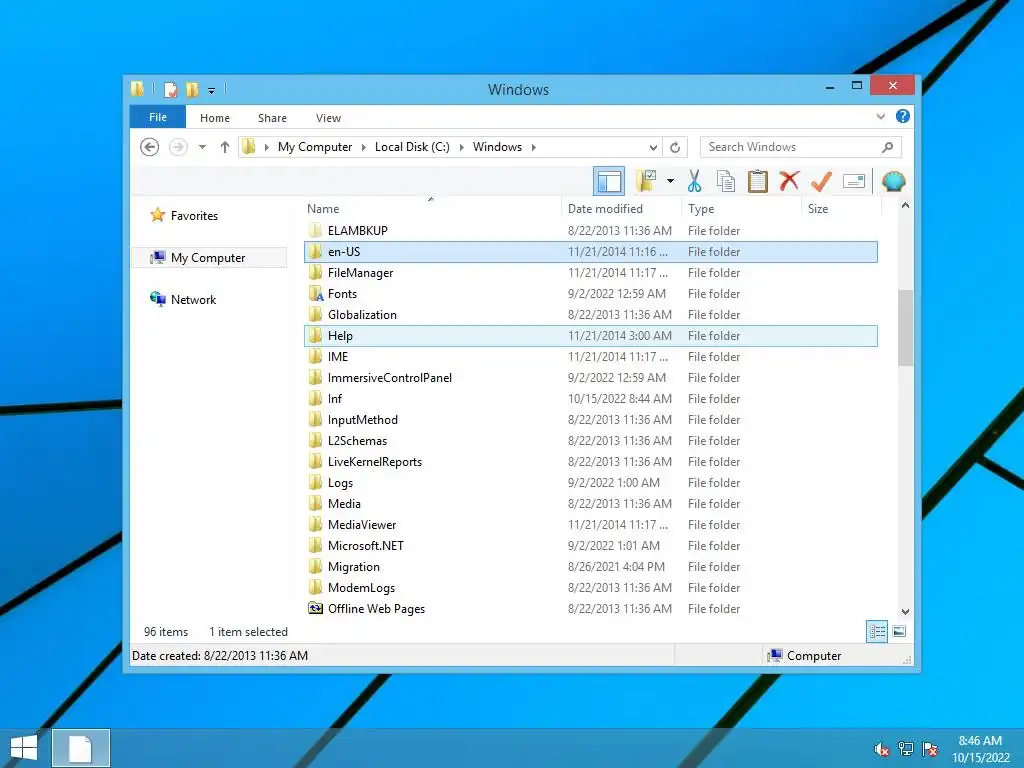This screenshot has height=768, width=1024.
Task: Click the folder options checklist icon
Action: 646,181
